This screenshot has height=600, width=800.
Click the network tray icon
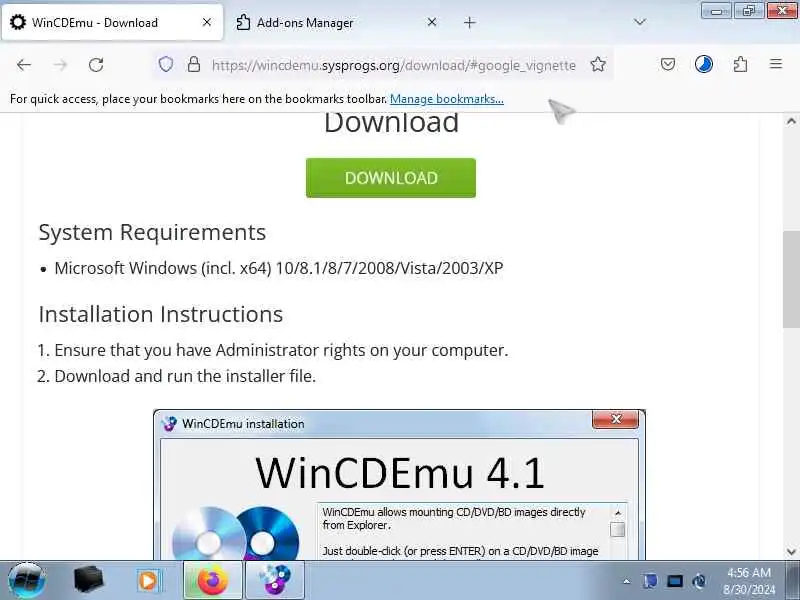pyautogui.click(x=699, y=581)
